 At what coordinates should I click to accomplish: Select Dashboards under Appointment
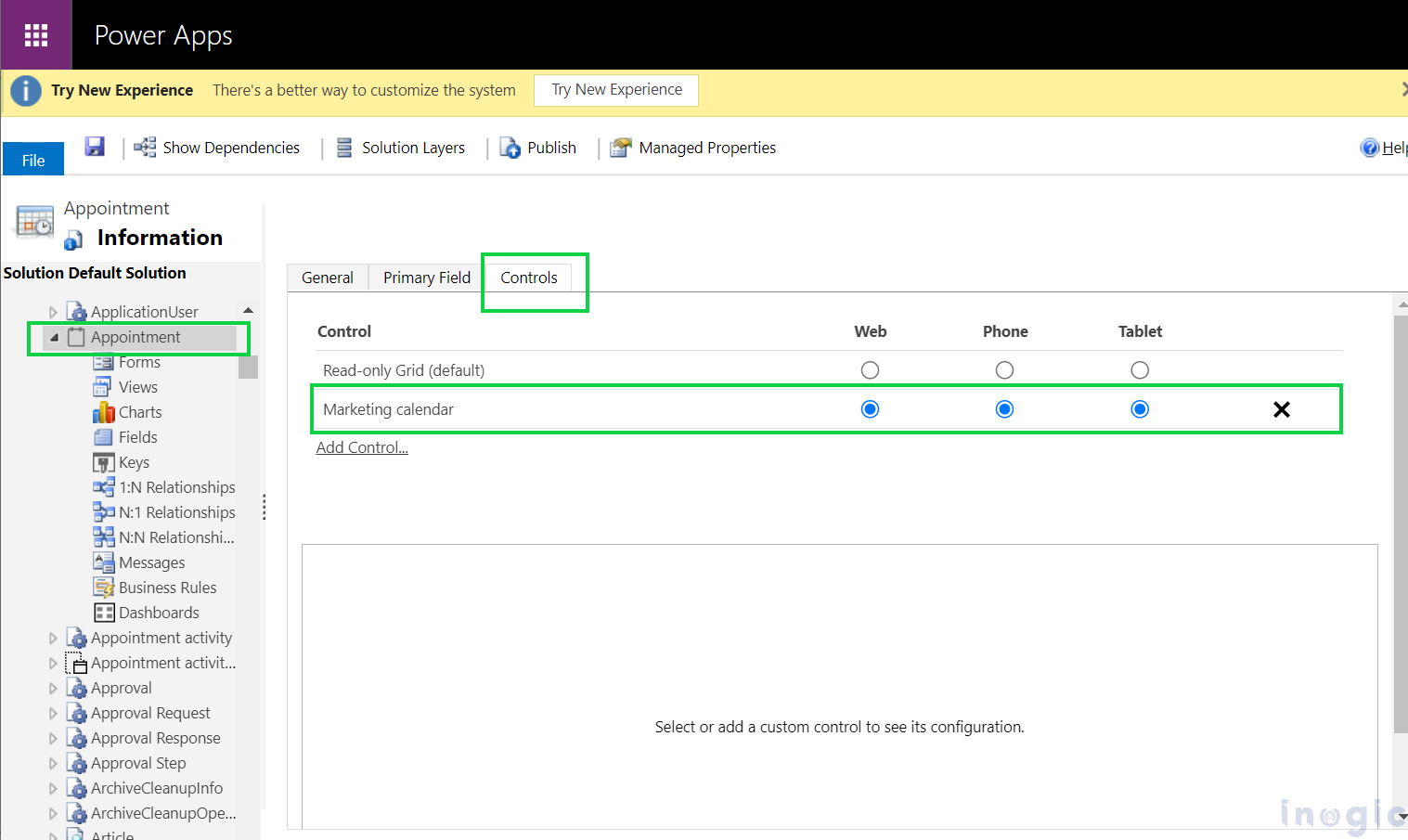click(159, 613)
